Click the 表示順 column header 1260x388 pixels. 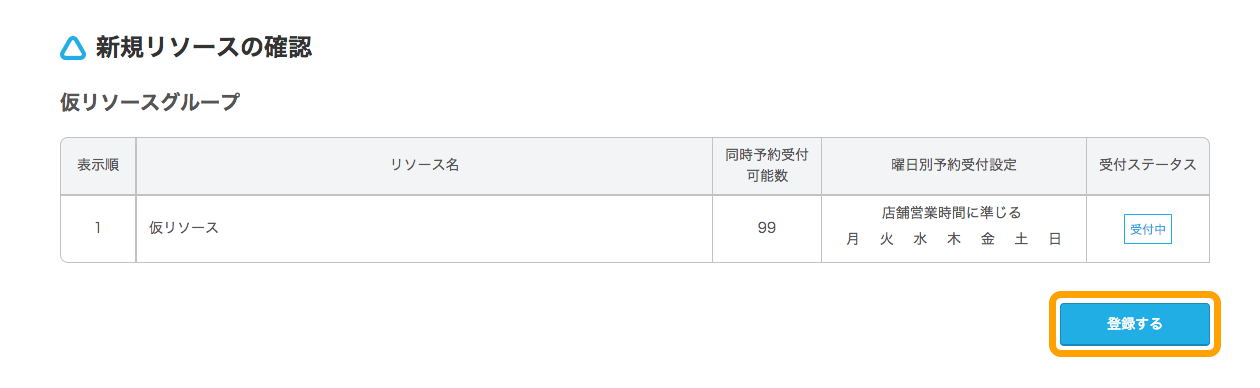pos(98,166)
